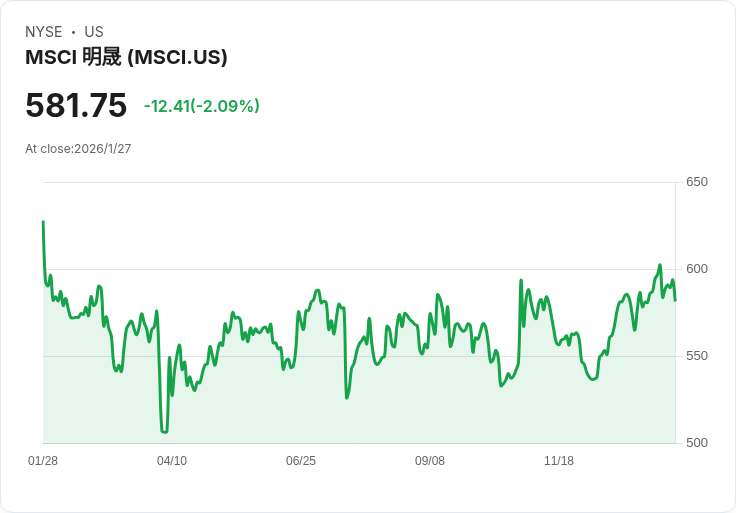This screenshot has height=513, width=736.
Task: Select the 600 y-axis label
Action: click(x=696, y=269)
